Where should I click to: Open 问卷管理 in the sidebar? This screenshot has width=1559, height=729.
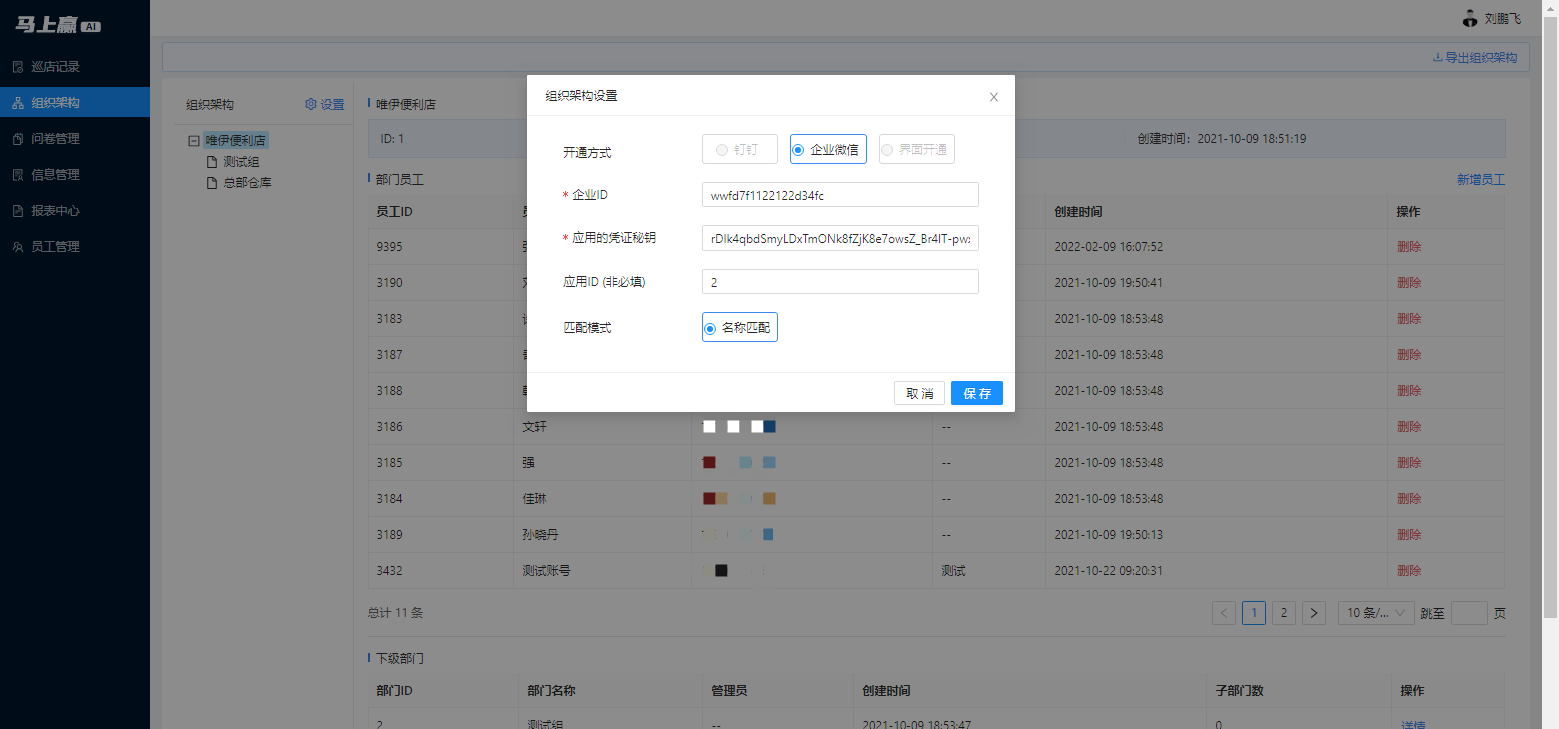click(75, 139)
